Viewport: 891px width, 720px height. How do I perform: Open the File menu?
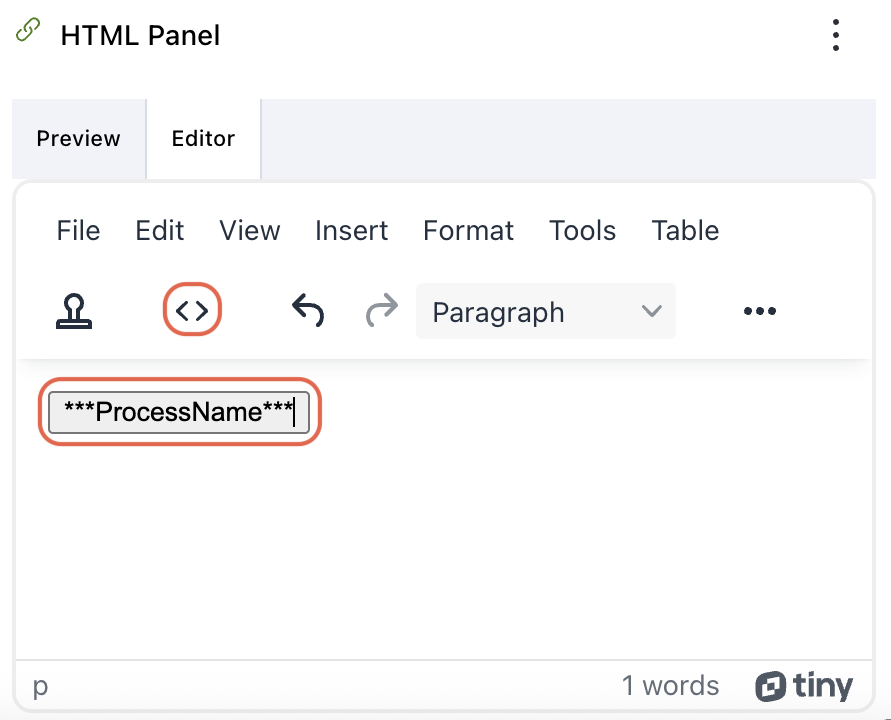tap(78, 231)
